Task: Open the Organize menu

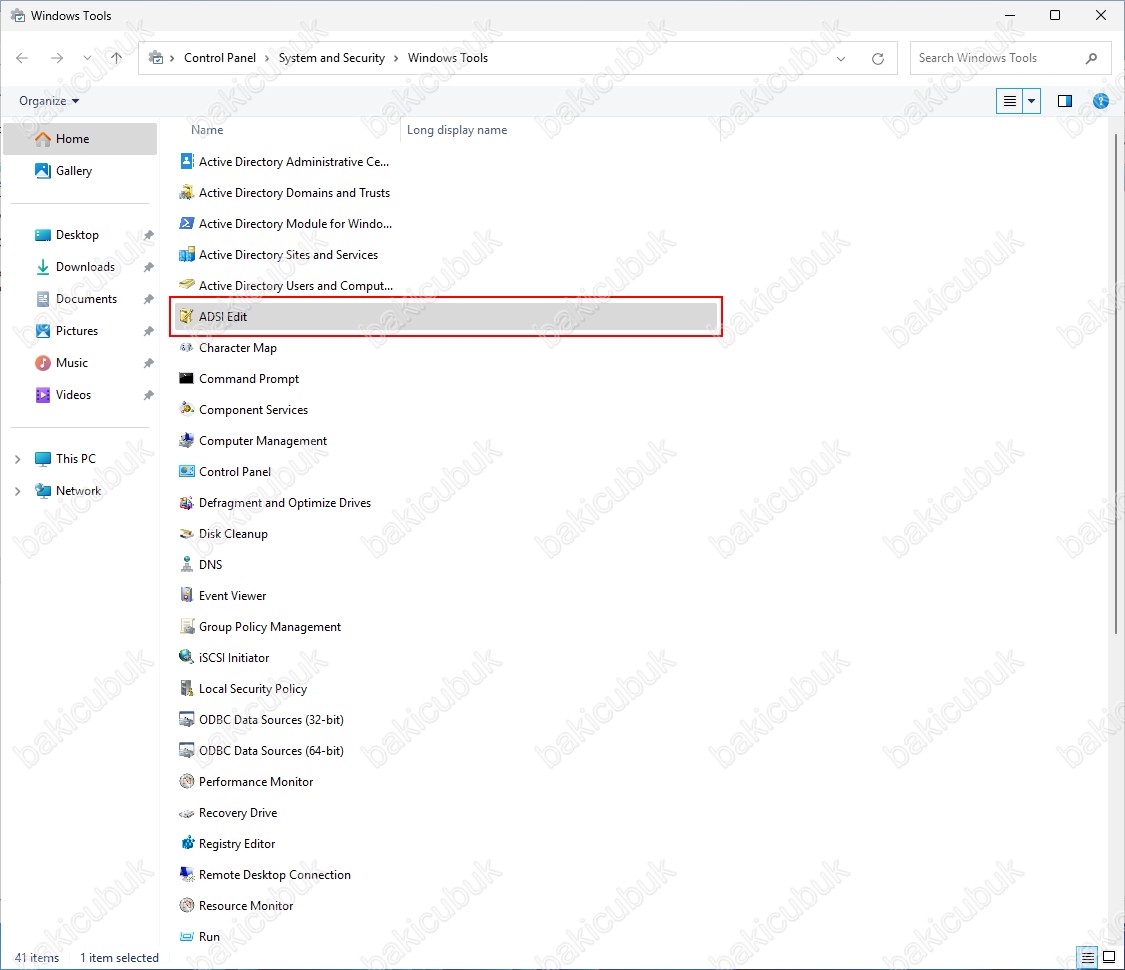Action: 49,101
